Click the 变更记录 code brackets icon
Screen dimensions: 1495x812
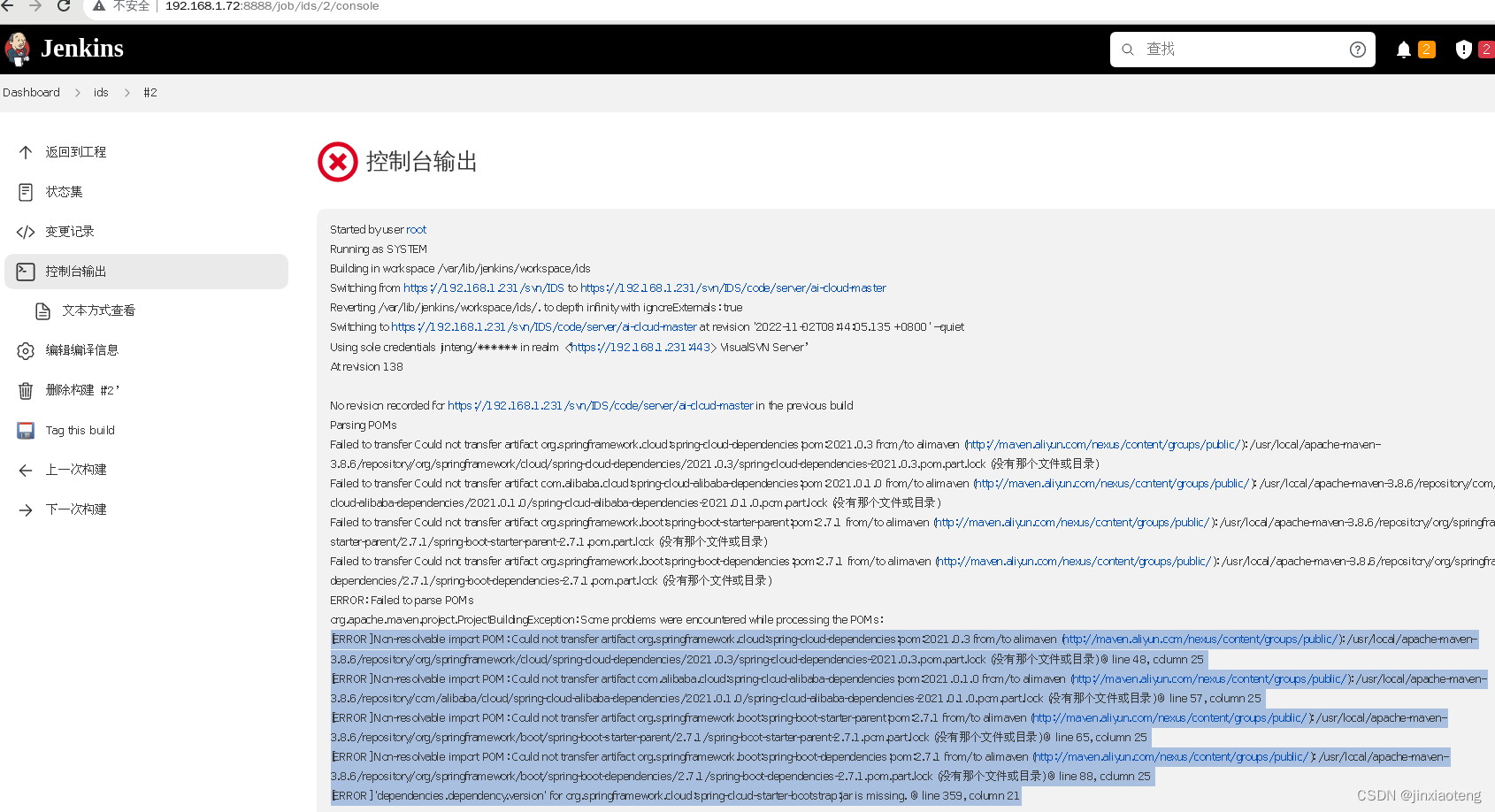(26, 232)
